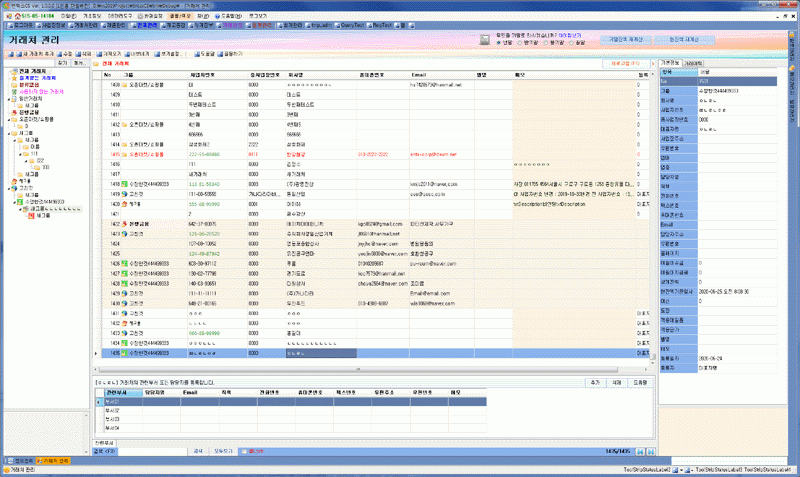The height and width of the screenshot is (477, 800).
Task: Click the calendar icon beside the period radios
Action: [485, 40]
